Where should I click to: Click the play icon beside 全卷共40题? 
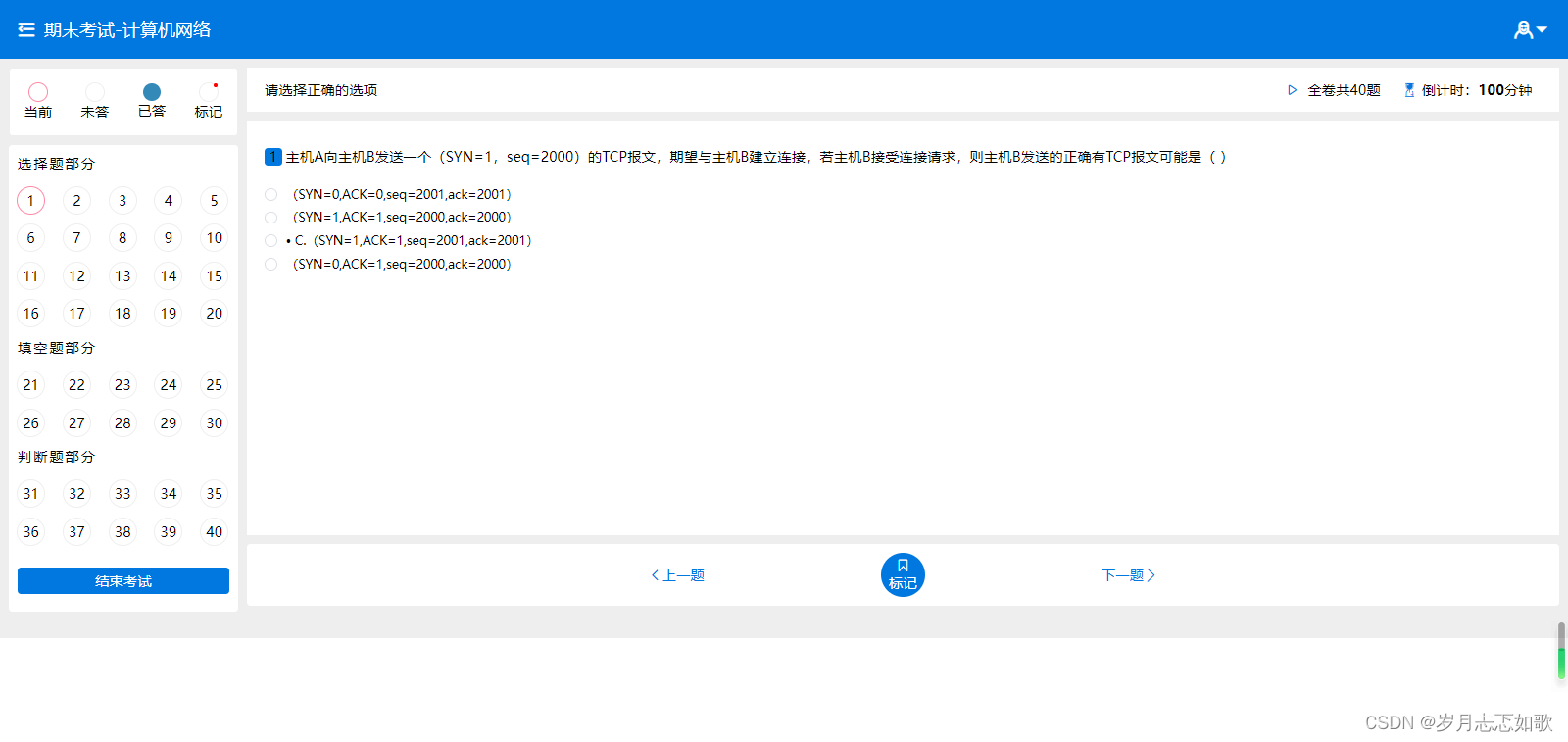1292,90
